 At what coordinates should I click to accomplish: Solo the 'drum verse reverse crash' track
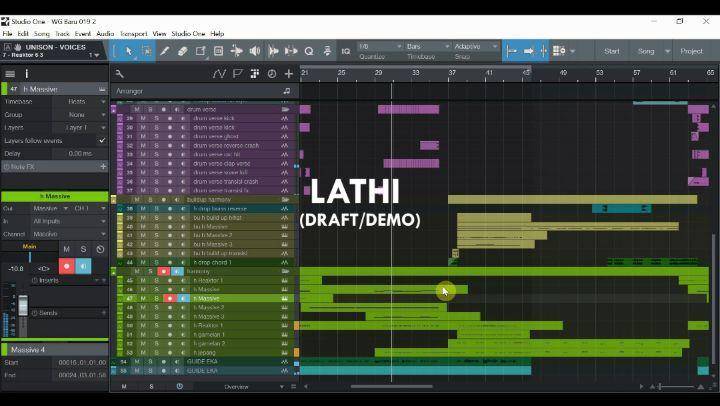156,145
